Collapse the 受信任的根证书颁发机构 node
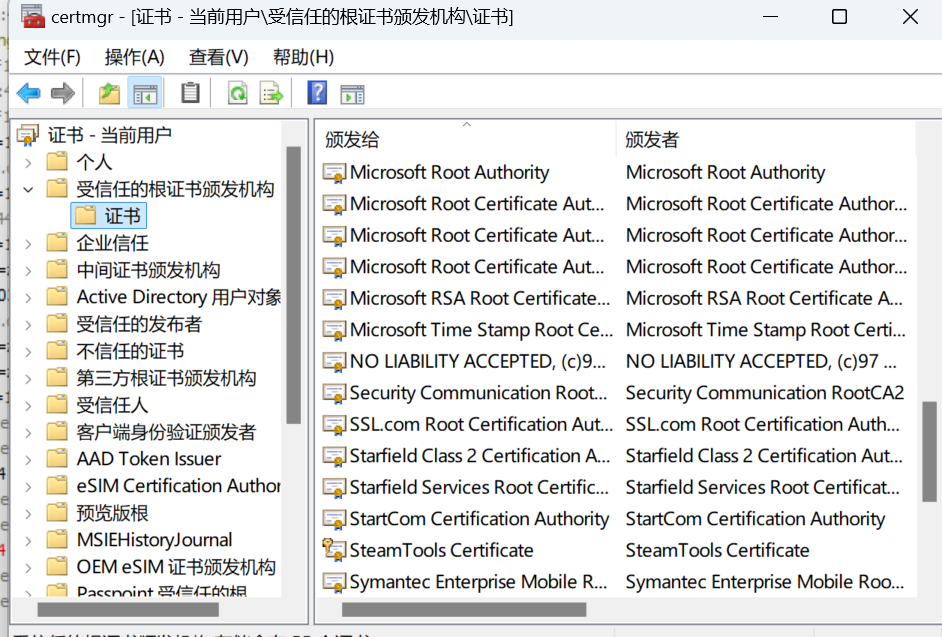942x637 pixels. pyautogui.click(x=28, y=189)
